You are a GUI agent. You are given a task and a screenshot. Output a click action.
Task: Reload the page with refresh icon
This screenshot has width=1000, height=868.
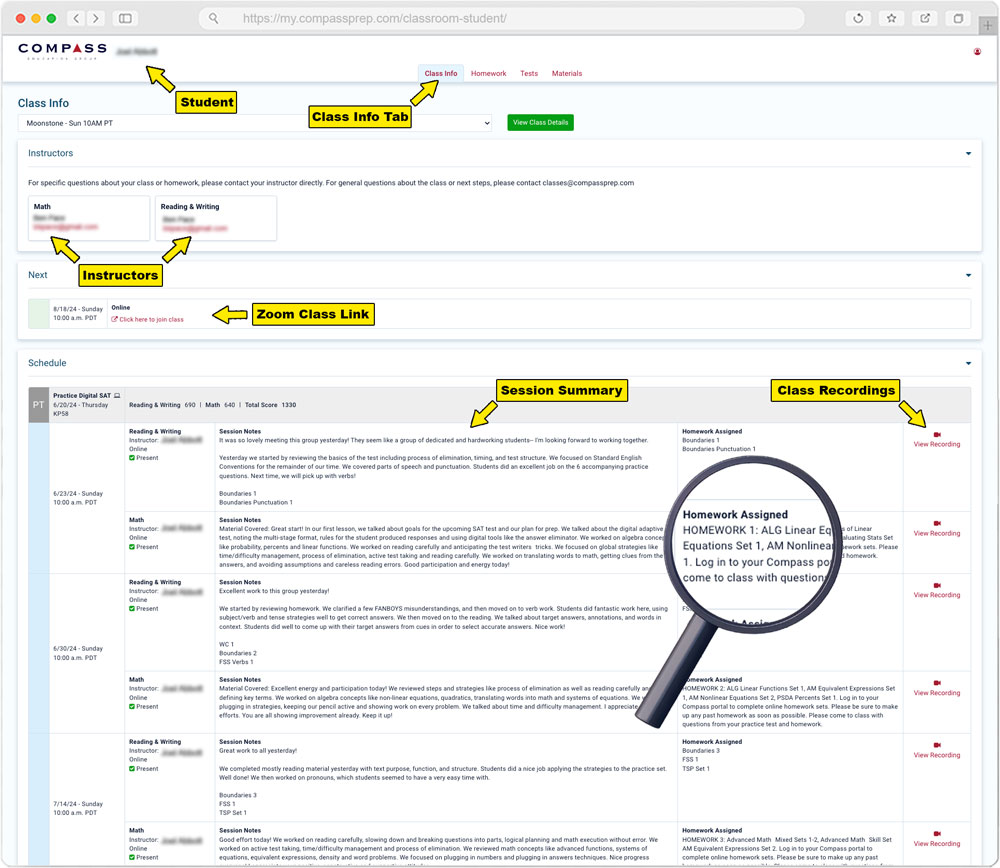point(858,18)
